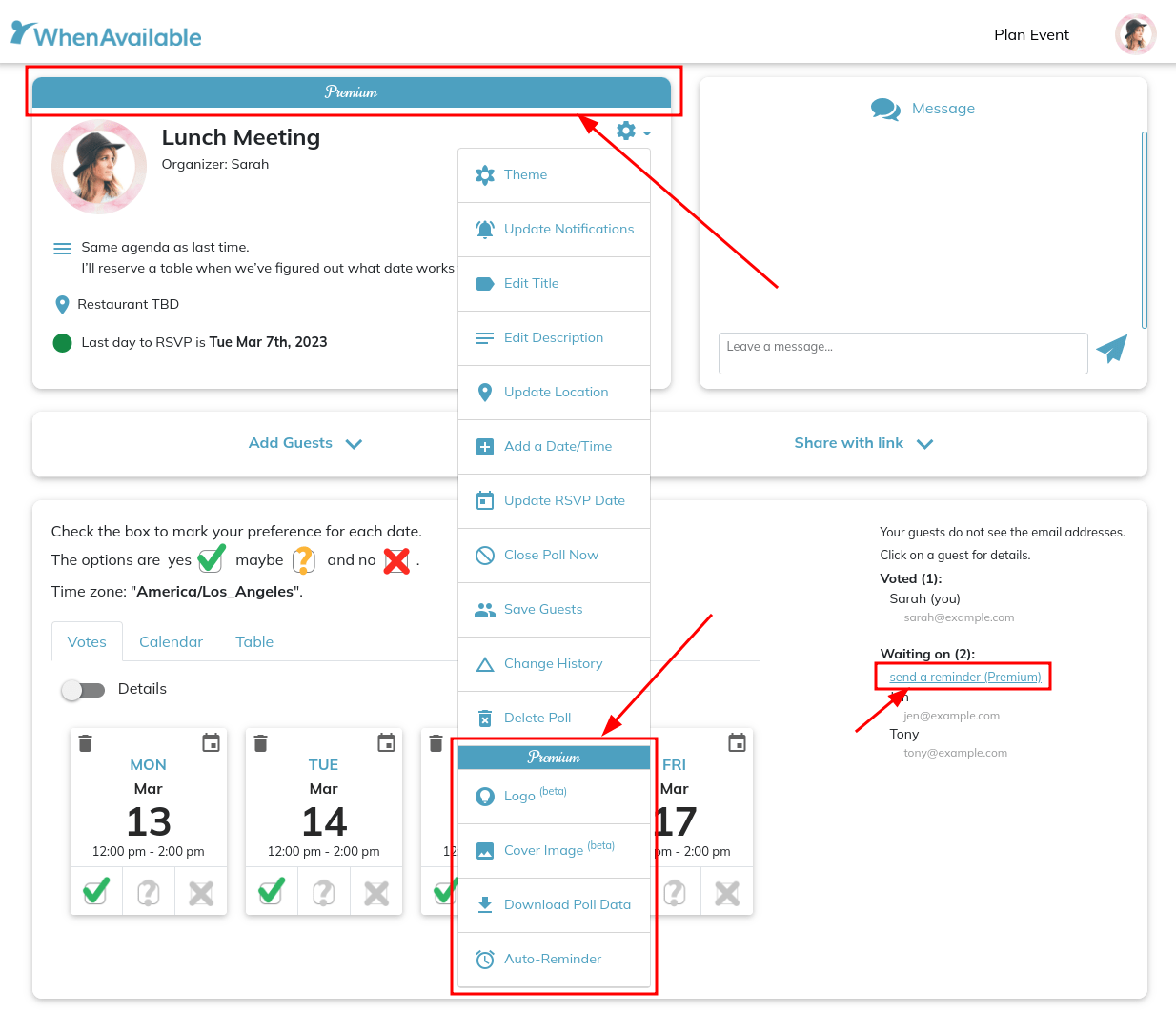This screenshot has height=1012, width=1176.
Task: Mark no for Mon Mar 13
Action: [201, 893]
